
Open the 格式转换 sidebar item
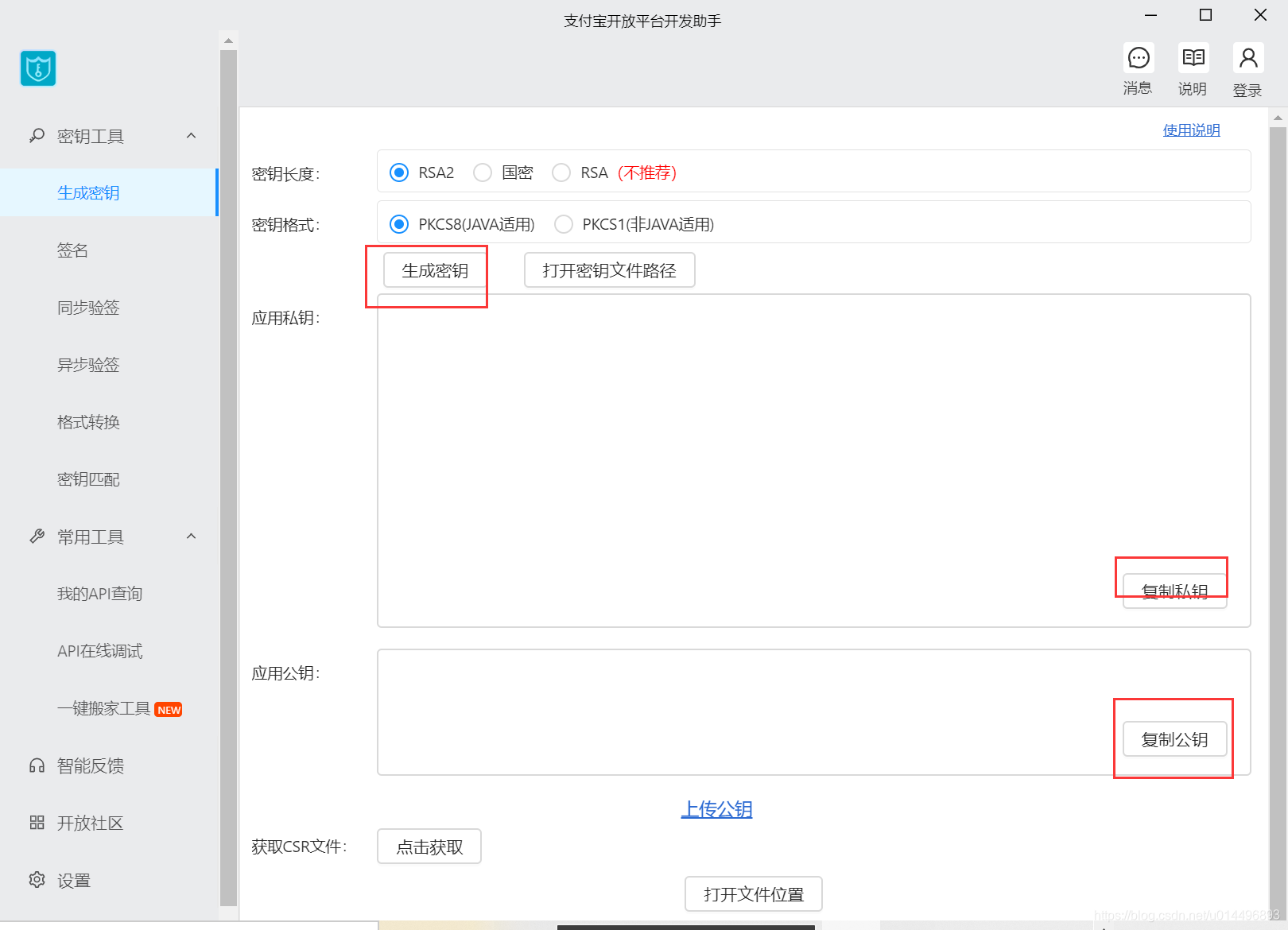[109, 422]
